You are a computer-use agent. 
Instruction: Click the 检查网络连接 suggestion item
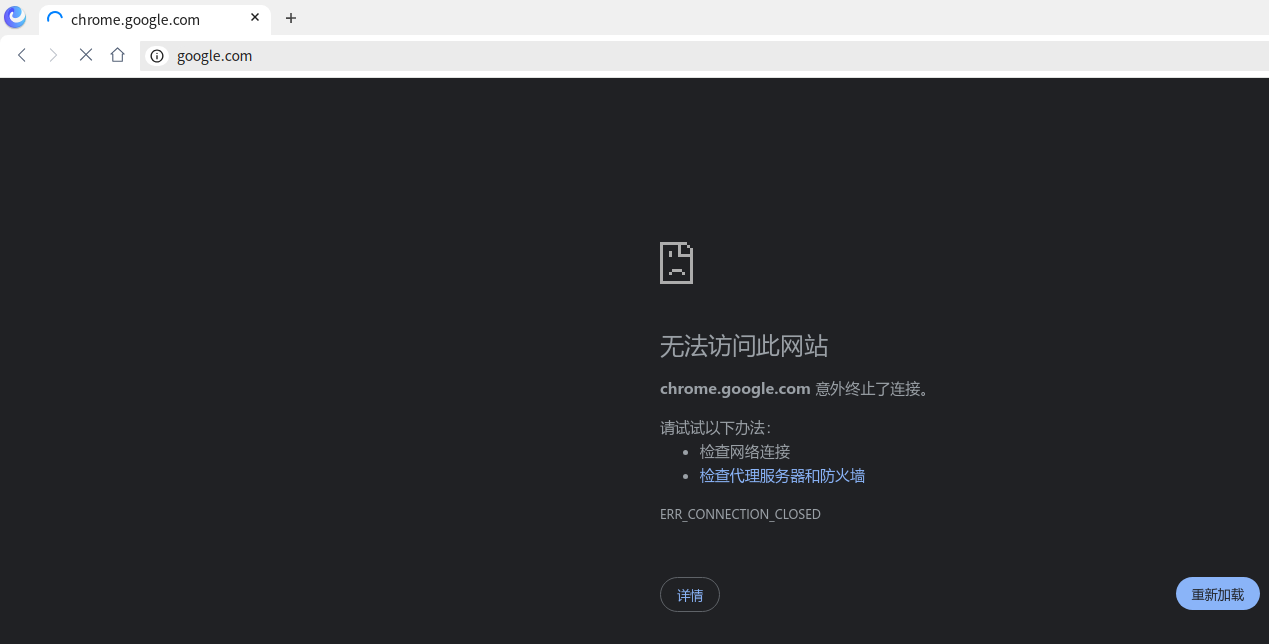[x=745, y=452]
